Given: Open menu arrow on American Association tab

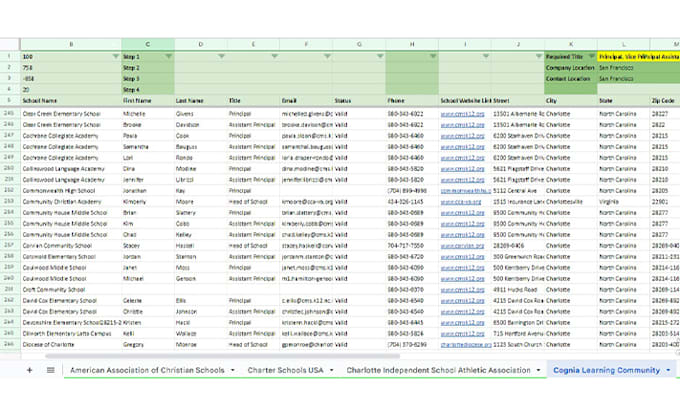Looking at the screenshot, I should pos(232,370).
